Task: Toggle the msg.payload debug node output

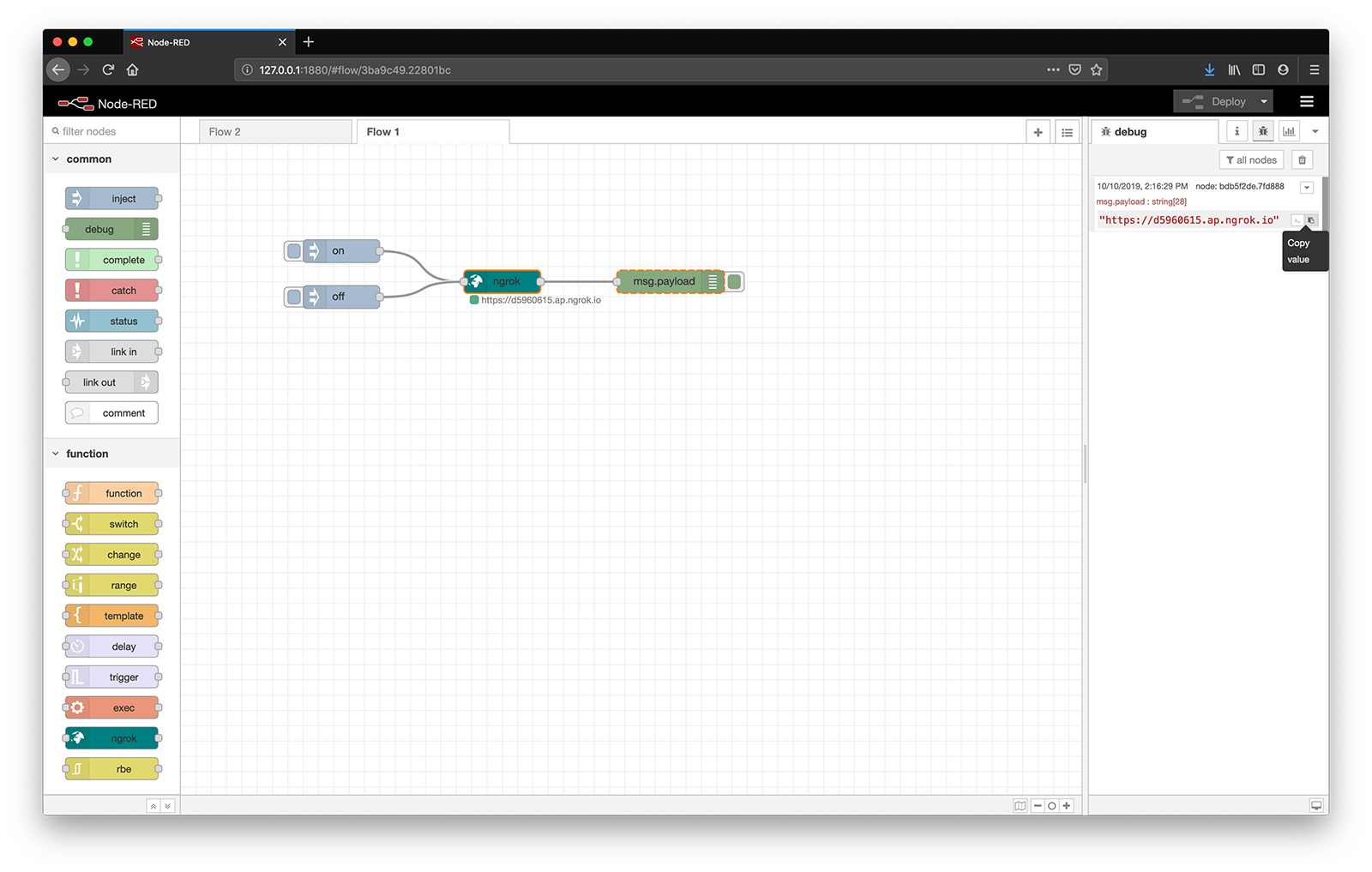Action: coord(735,281)
